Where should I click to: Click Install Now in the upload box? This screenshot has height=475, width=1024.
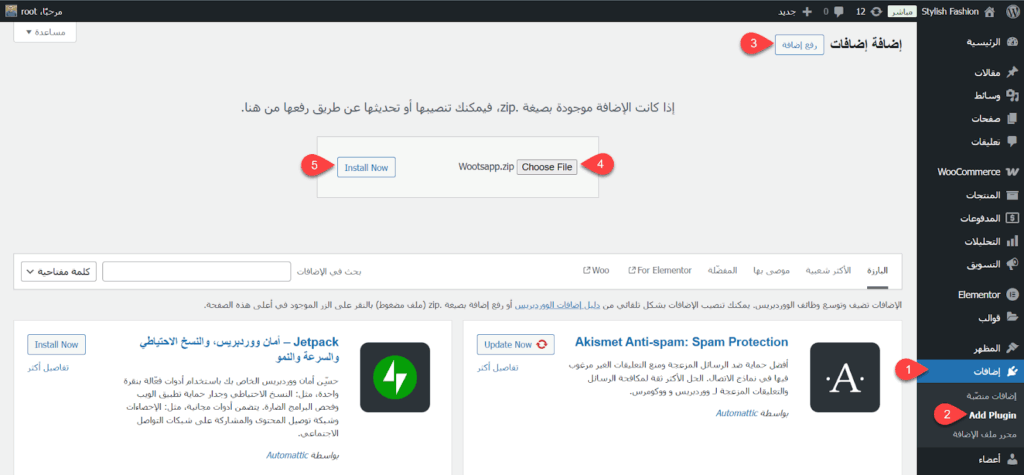coord(366,167)
